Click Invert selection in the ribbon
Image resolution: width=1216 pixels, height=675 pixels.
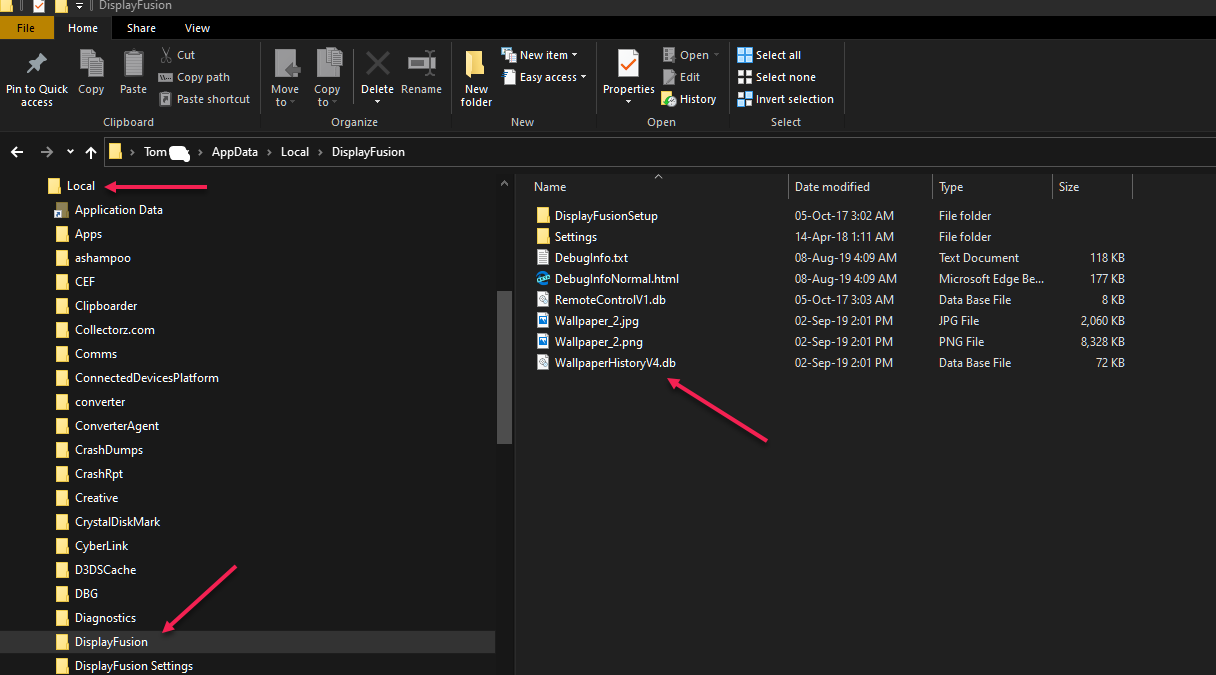785,99
